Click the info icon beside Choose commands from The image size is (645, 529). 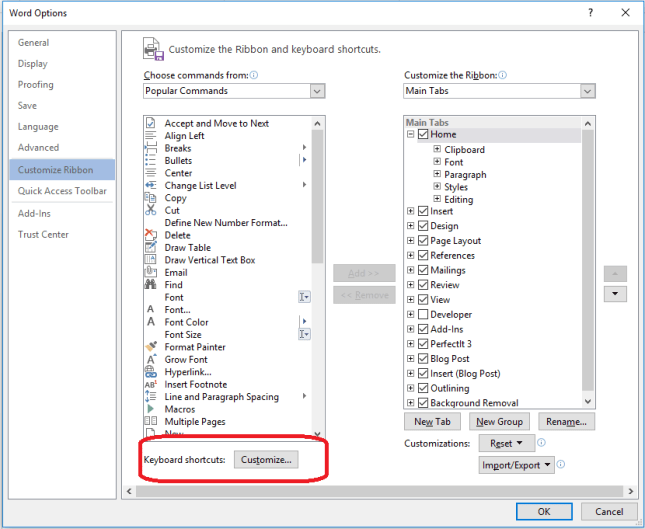point(254,75)
